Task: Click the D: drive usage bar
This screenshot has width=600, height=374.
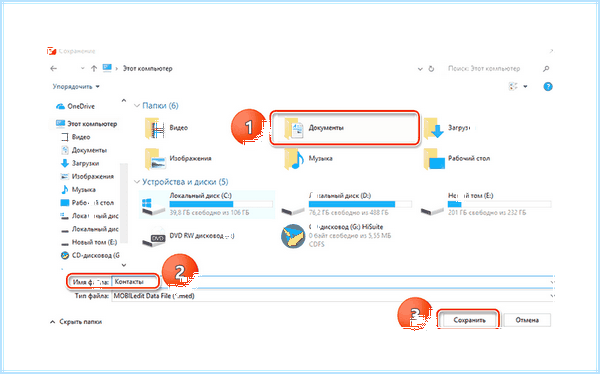Action: (x=360, y=204)
